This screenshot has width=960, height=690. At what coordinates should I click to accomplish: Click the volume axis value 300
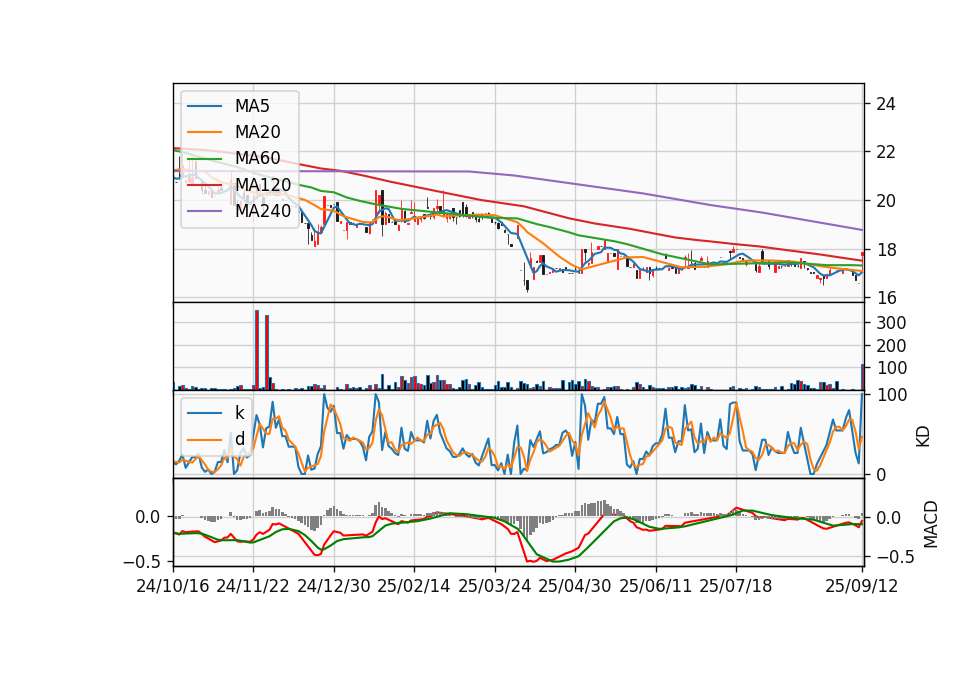click(x=891, y=323)
